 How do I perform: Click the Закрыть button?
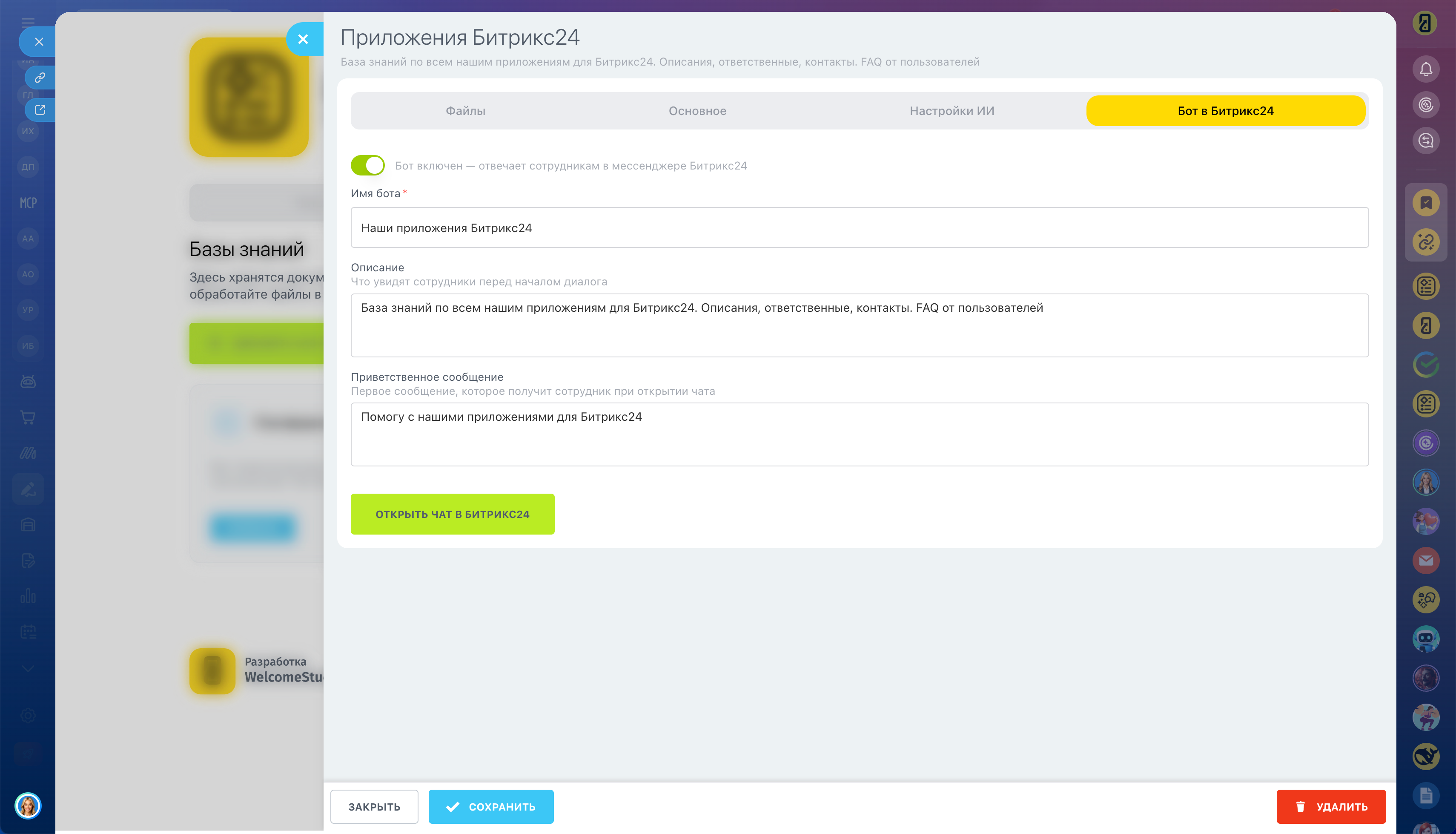pyautogui.click(x=374, y=806)
